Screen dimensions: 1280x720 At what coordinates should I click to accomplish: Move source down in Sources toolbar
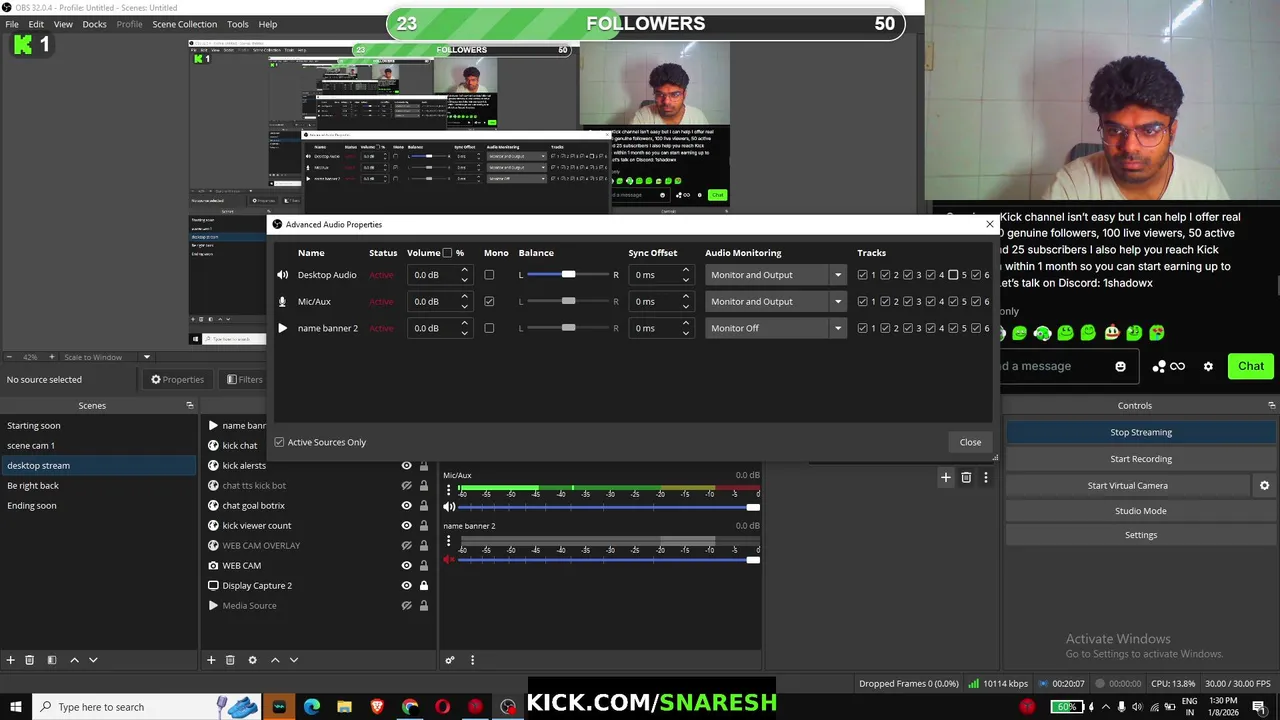tap(294, 660)
